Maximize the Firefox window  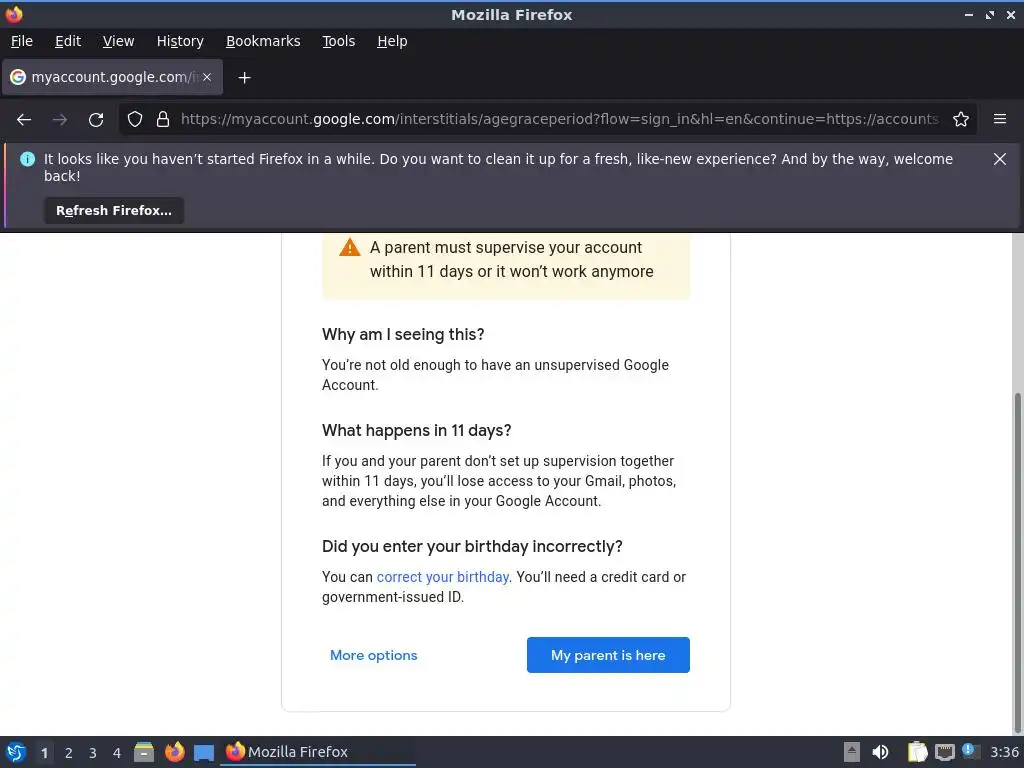(x=990, y=14)
